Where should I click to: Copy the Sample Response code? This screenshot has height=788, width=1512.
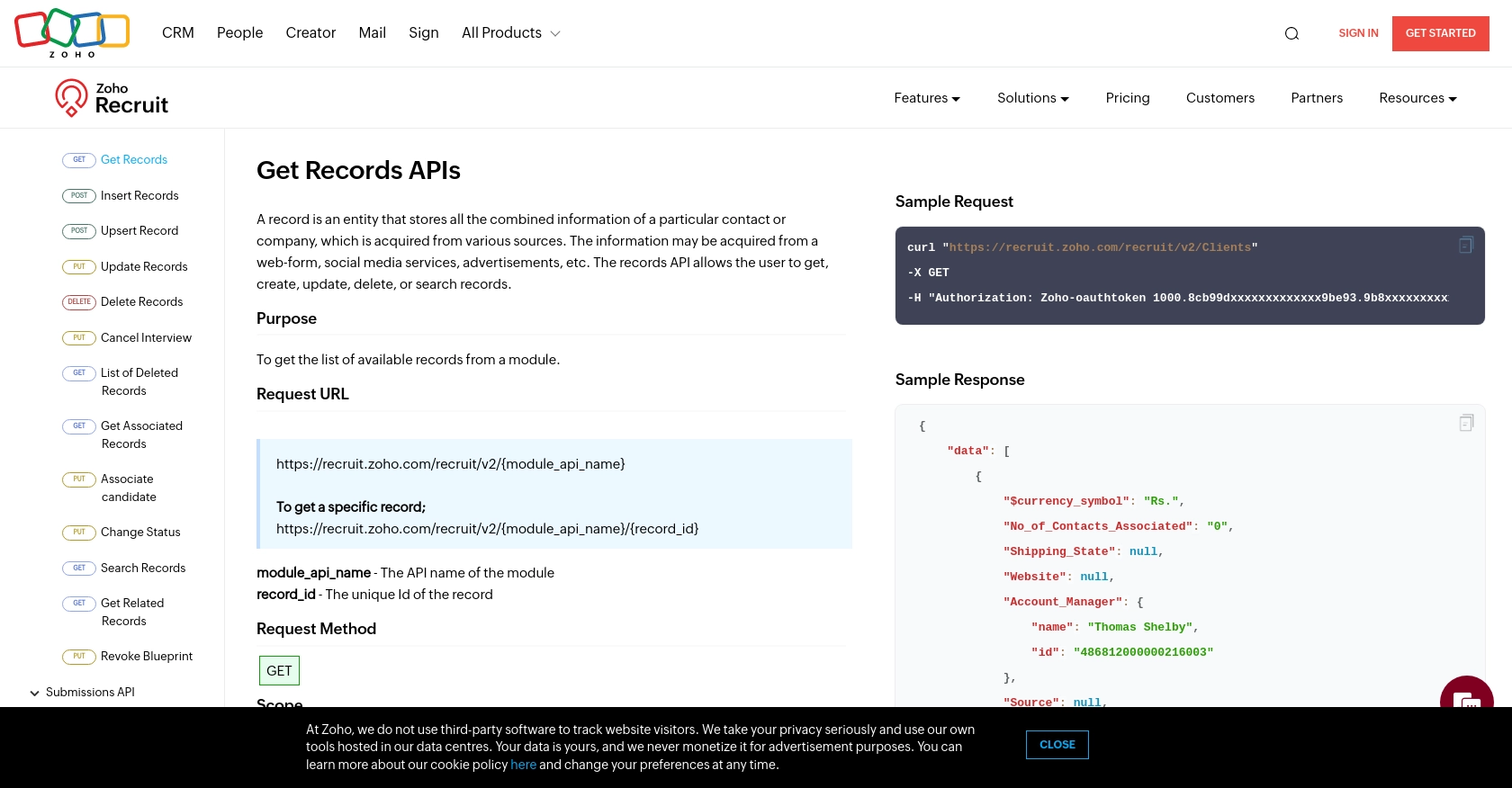pyautogui.click(x=1465, y=423)
